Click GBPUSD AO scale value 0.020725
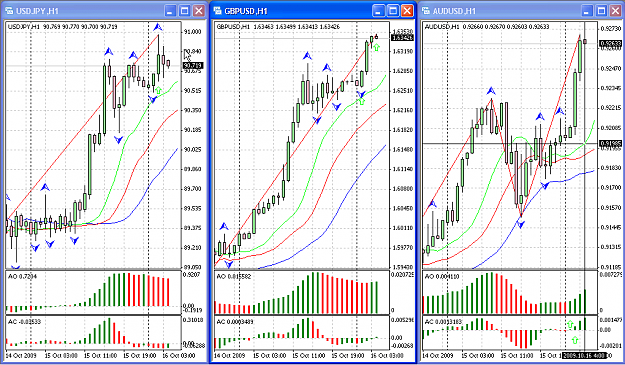625x365 pixels. 402,275
